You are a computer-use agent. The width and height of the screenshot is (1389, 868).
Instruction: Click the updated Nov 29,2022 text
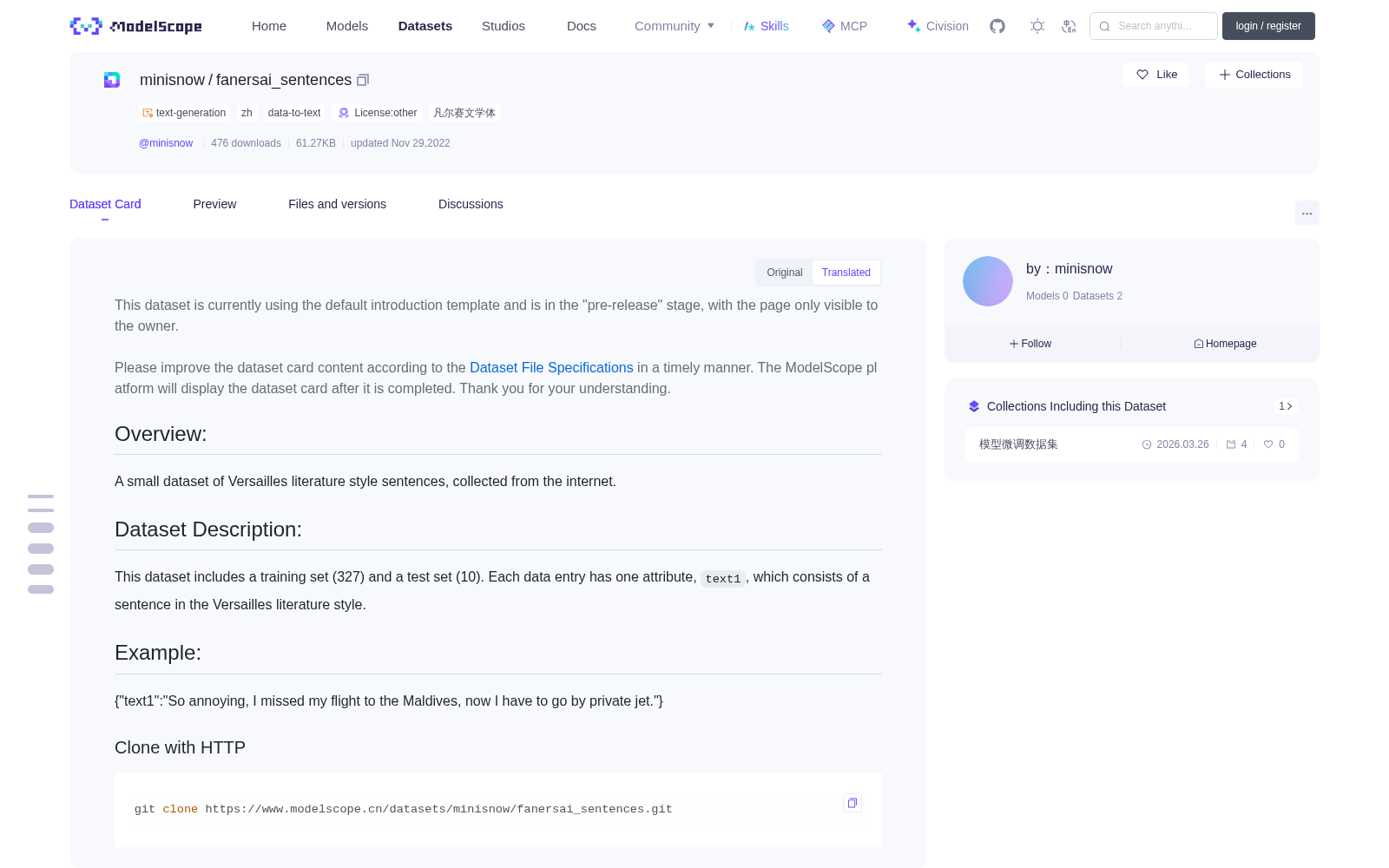tap(400, 143)
